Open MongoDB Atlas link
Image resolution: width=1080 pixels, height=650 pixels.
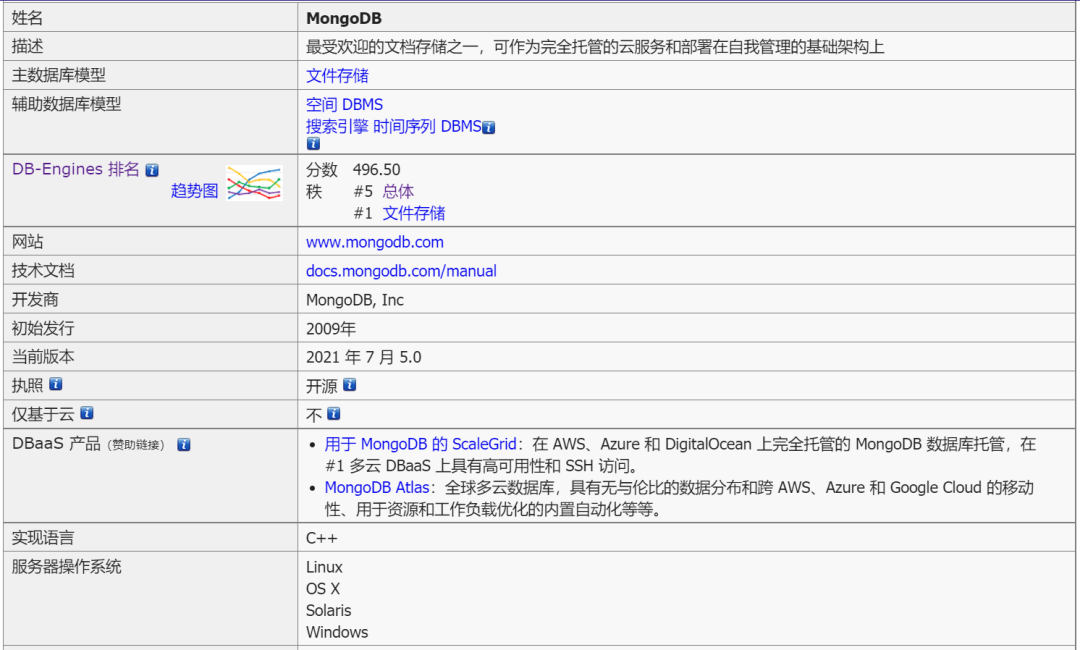coord(377,488)
